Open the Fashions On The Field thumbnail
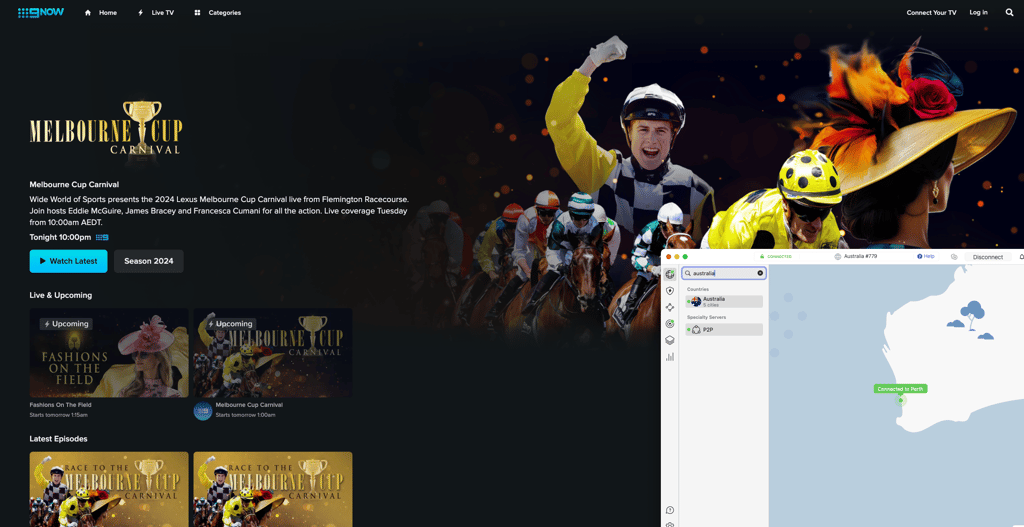This screenshot has height=527, width=1024. (x=109, y=353)
